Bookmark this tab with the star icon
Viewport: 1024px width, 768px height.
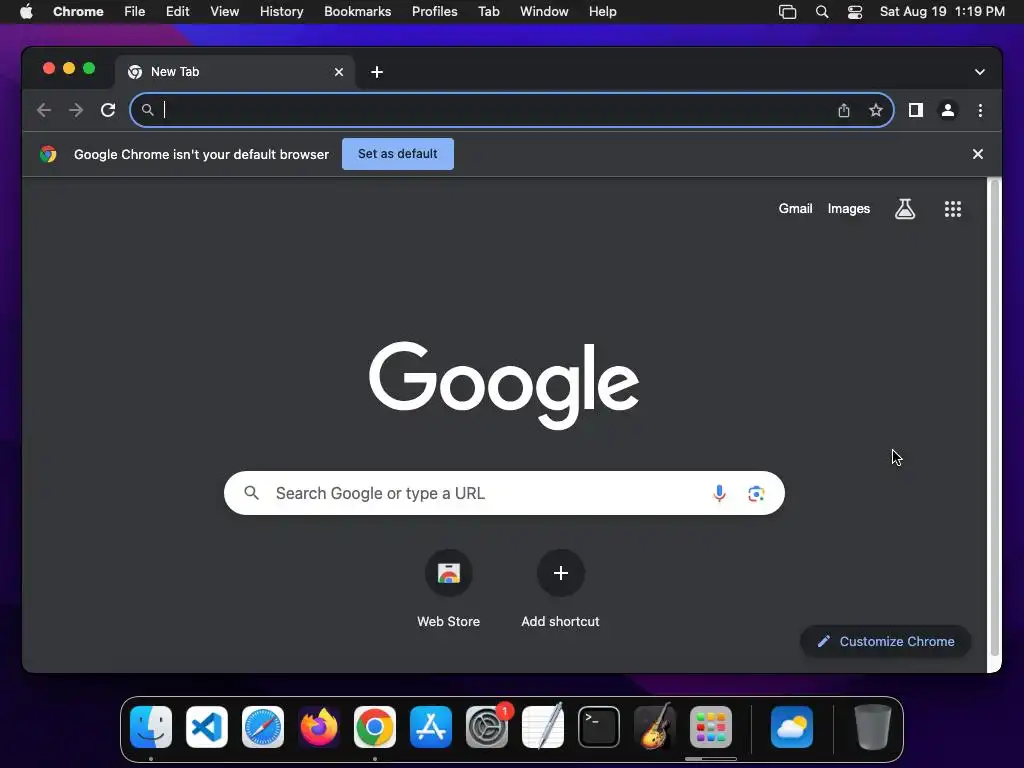pyautogui.click(x=876, y=110)
